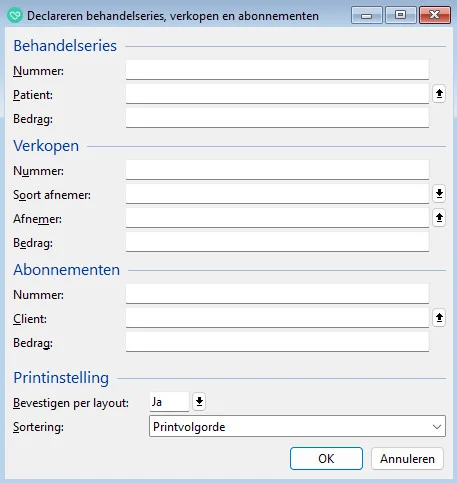The width and height of the screenshot is (457, 483).
Task: Select the Afnemer text field
Action: click(x=277, y=218)
